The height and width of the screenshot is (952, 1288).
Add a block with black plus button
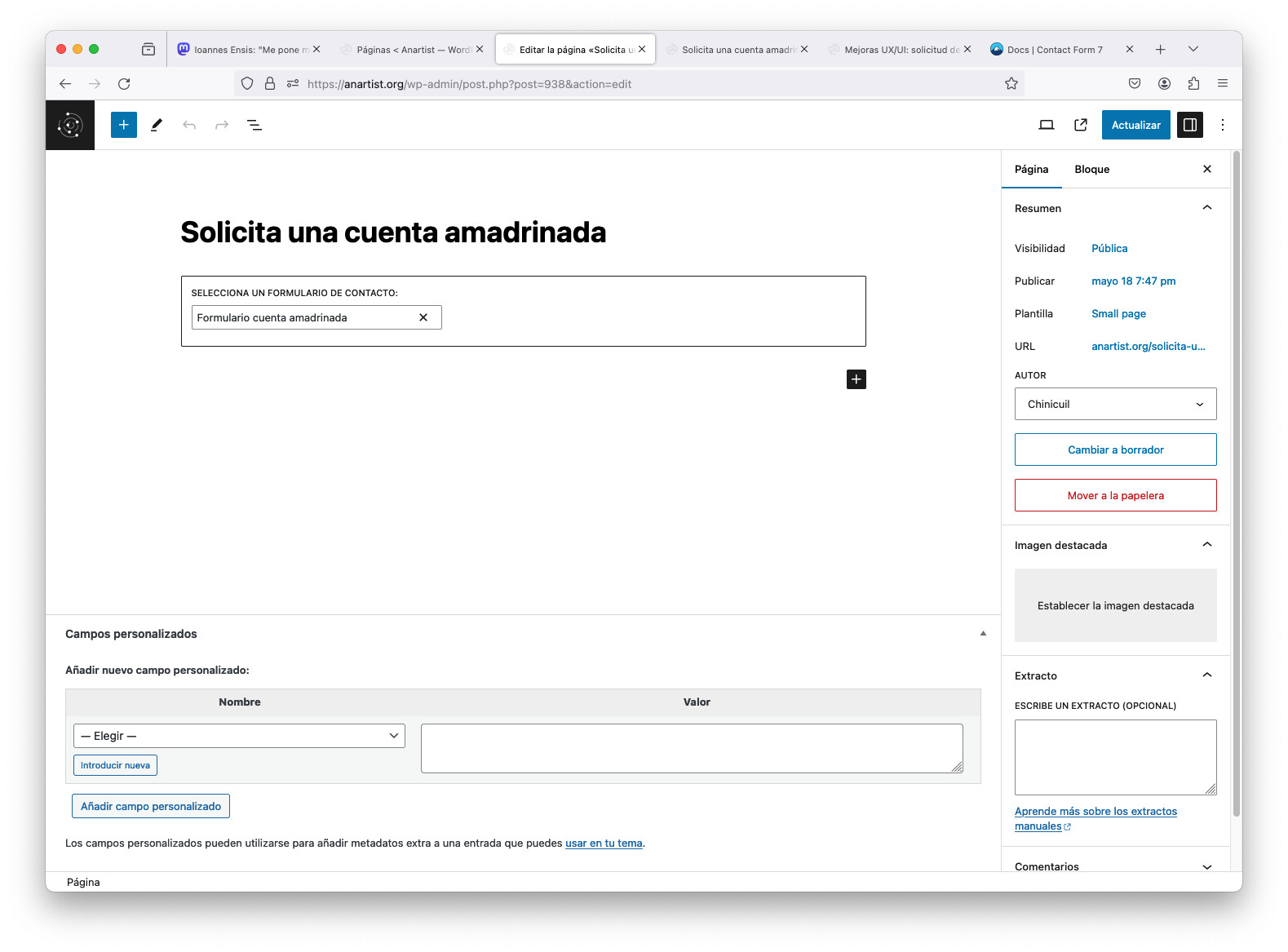(x=856, y=379)
